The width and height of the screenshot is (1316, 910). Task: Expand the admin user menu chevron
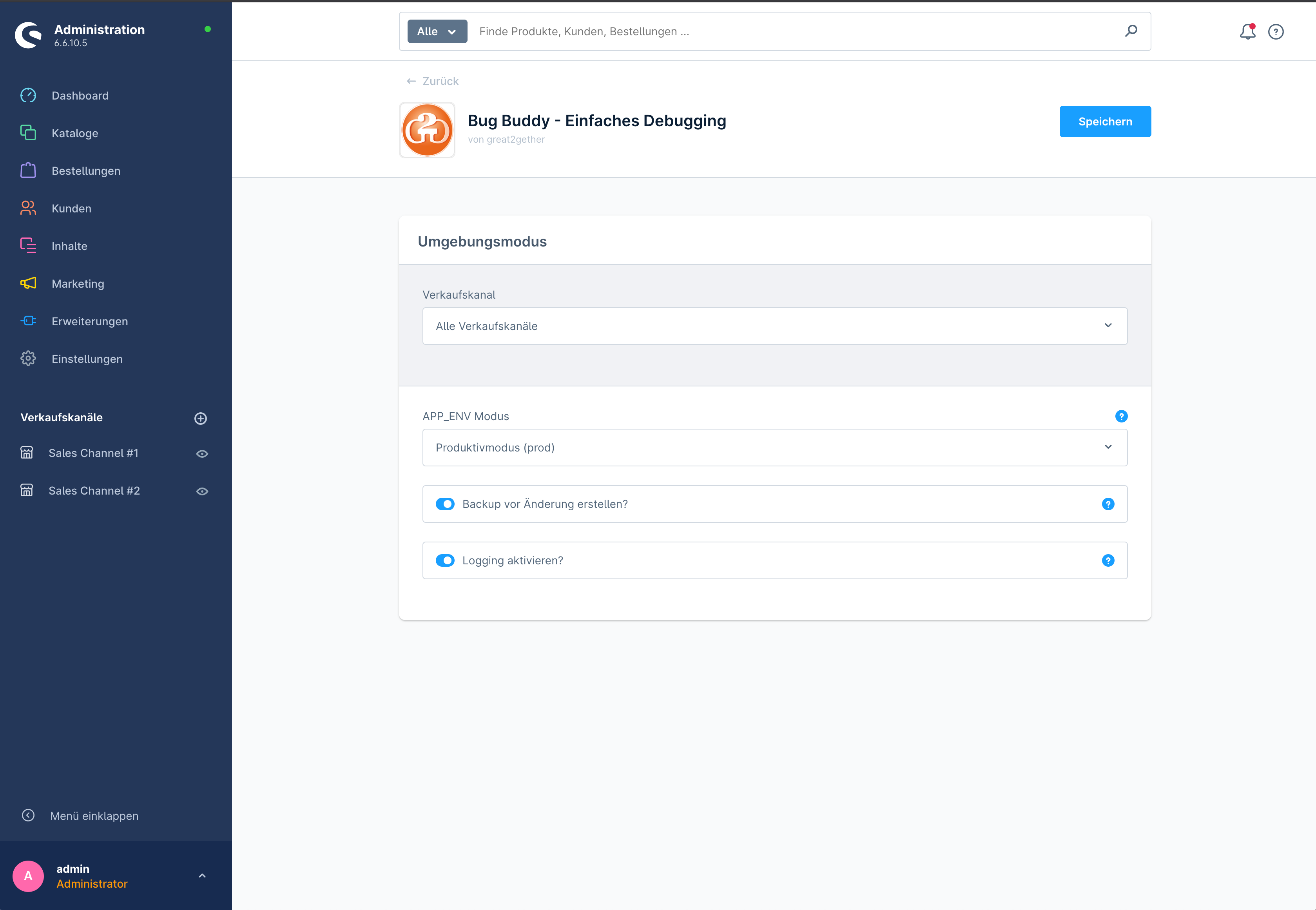(202, 876)
